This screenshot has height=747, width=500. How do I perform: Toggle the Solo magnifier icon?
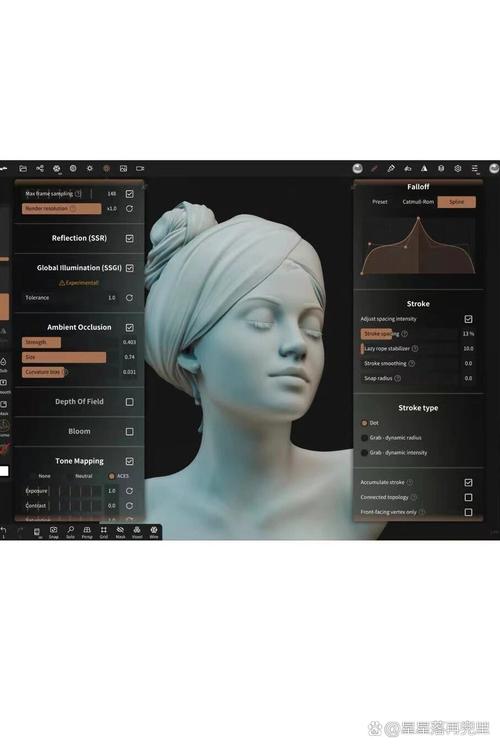pos(70,532)
